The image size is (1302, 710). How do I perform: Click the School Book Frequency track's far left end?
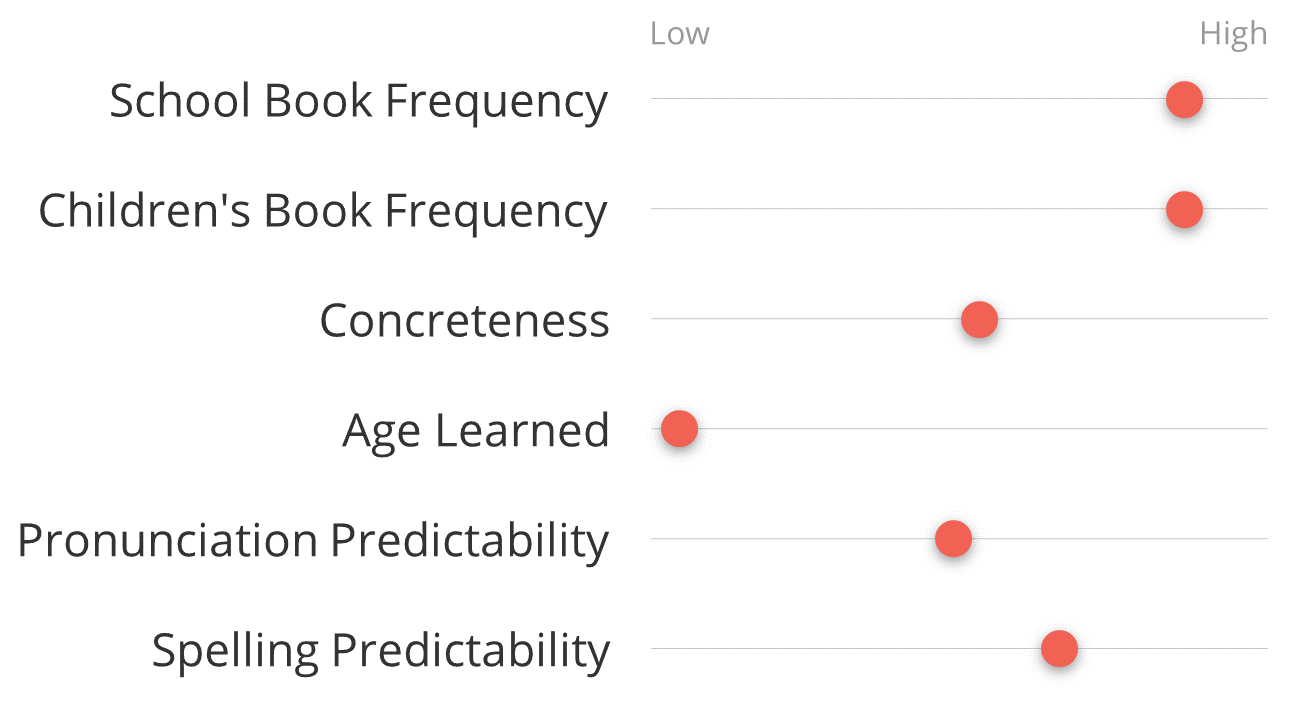[654, 99]
